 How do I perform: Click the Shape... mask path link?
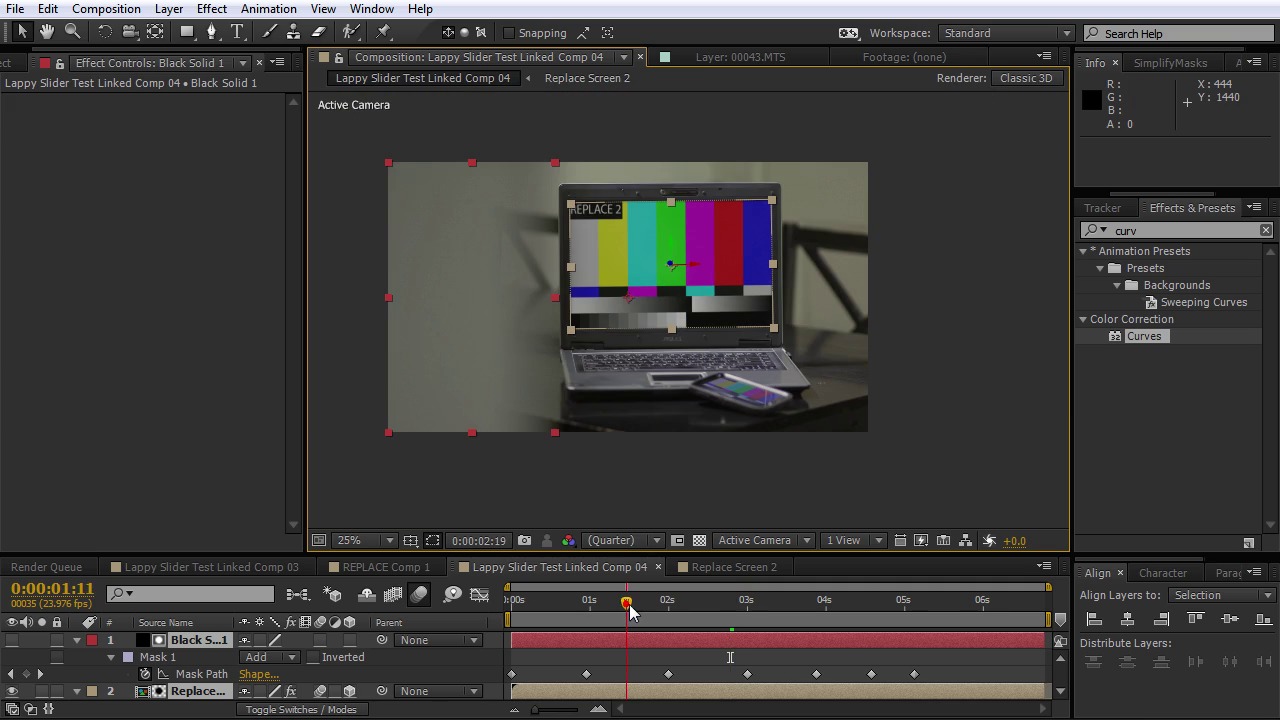pyautogui.click(x=258, y=674)
